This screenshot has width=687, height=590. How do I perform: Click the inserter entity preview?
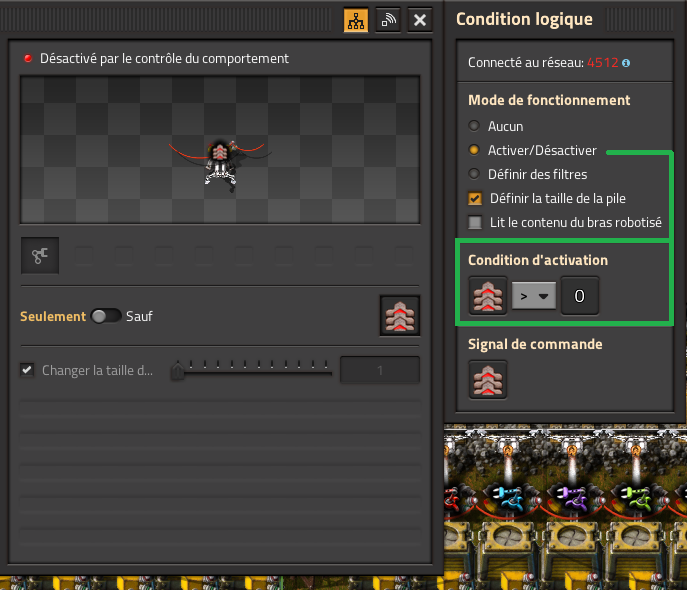click(220, 150)
